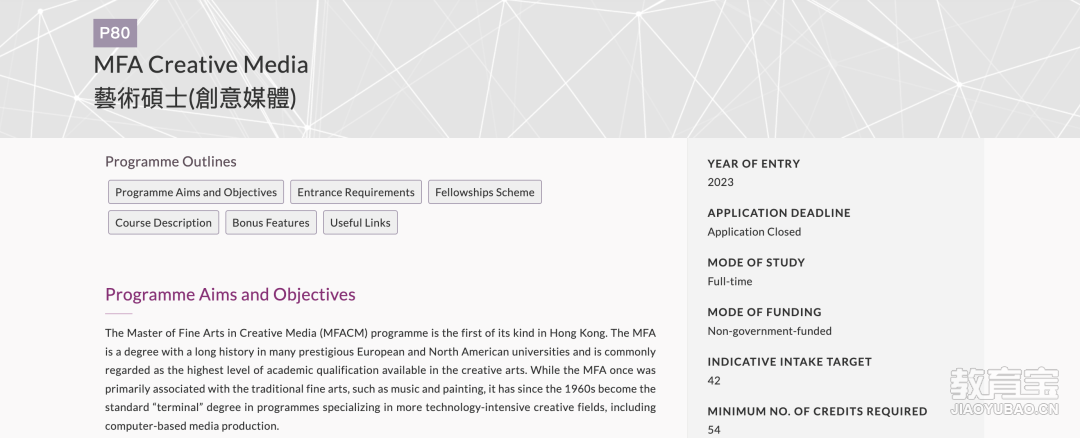View the Course Description section
Screen dimensions: 1080x438
[x=163, y=222]
